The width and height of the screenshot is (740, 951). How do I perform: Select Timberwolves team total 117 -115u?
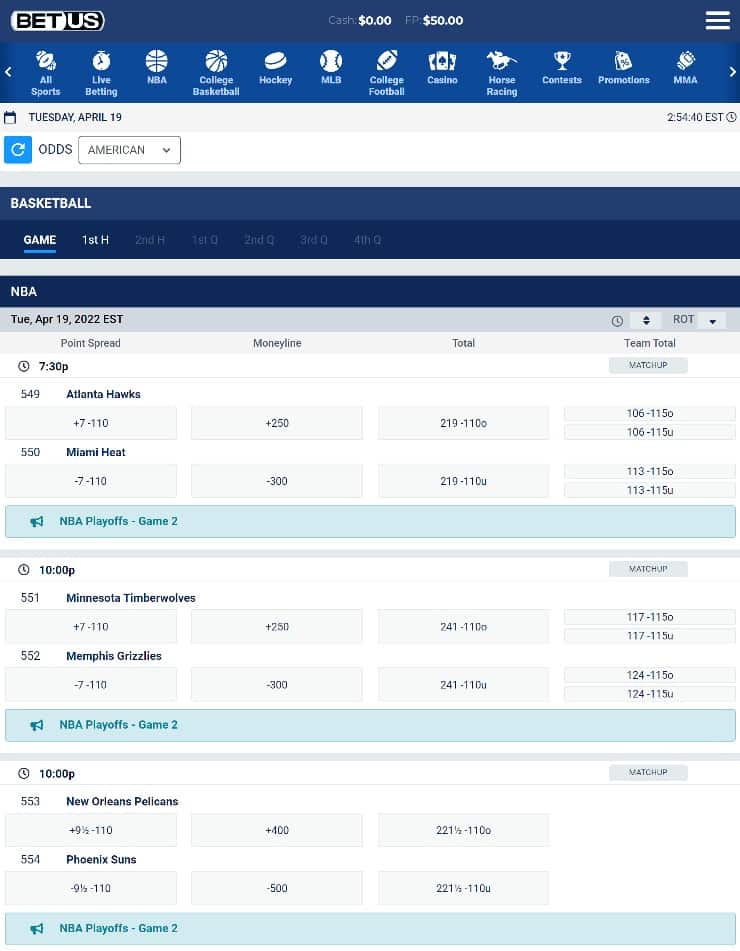pyautogui.click(x=650, y=636)
